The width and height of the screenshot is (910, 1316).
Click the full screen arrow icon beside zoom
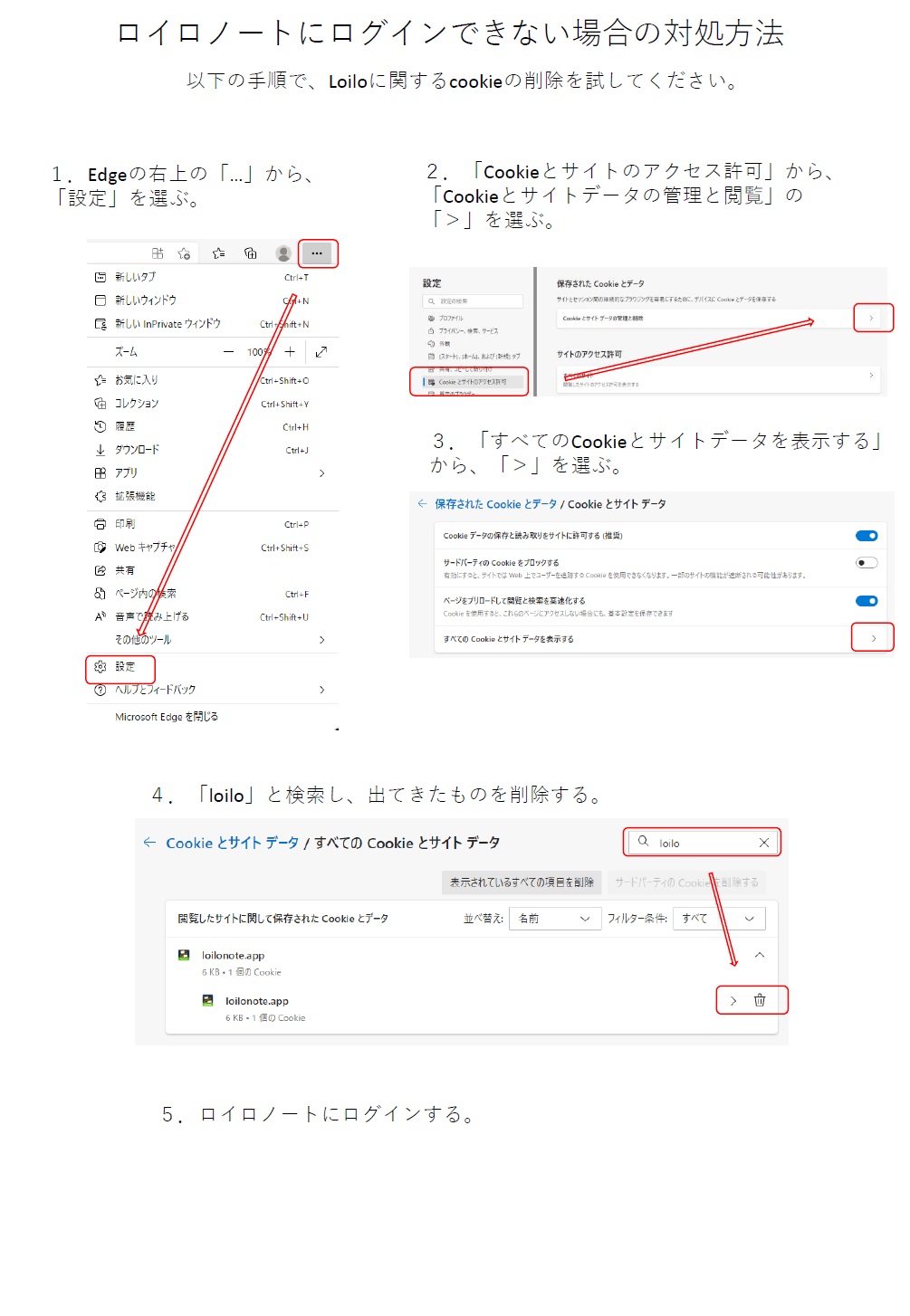pos(321,352)
